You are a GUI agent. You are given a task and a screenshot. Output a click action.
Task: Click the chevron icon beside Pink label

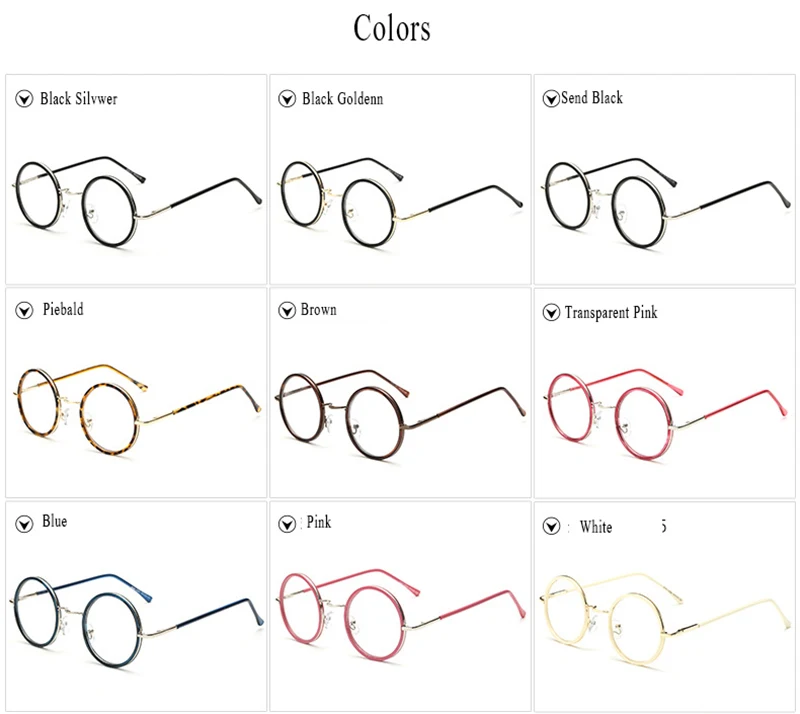[286, 524]
